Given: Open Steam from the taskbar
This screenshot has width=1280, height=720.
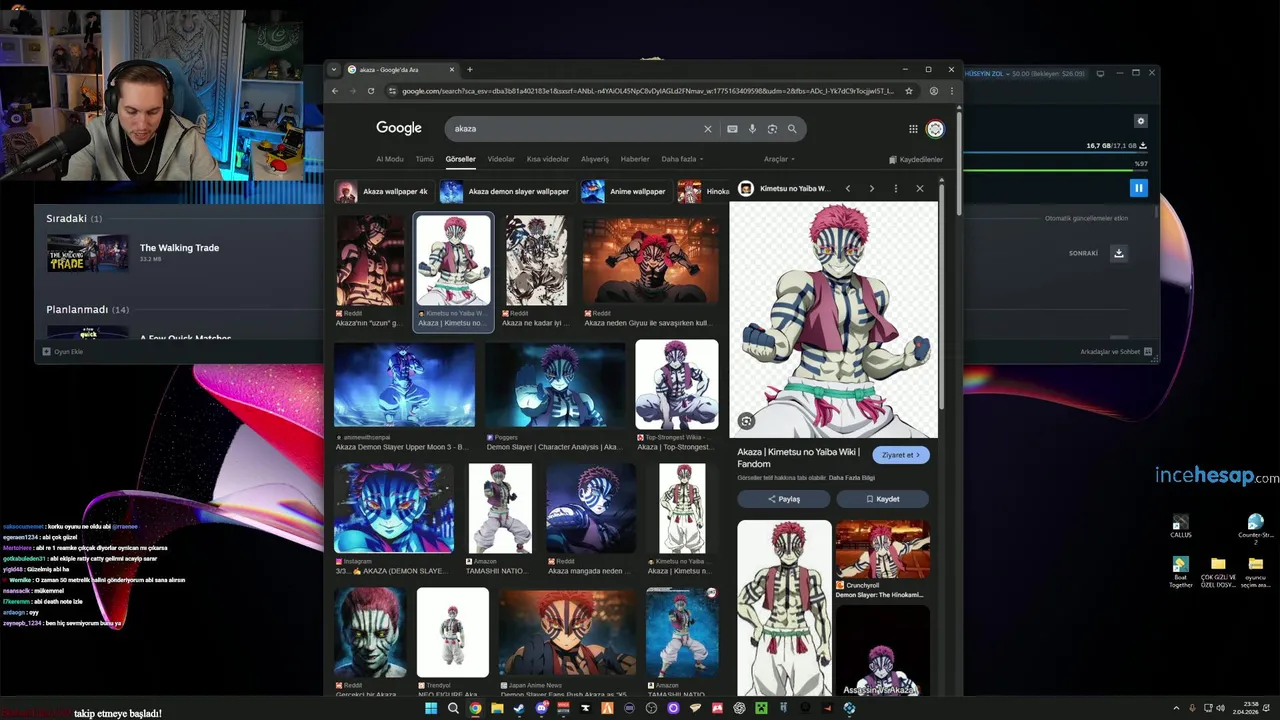Looking at the screenshot, I should tap(519, 708).
